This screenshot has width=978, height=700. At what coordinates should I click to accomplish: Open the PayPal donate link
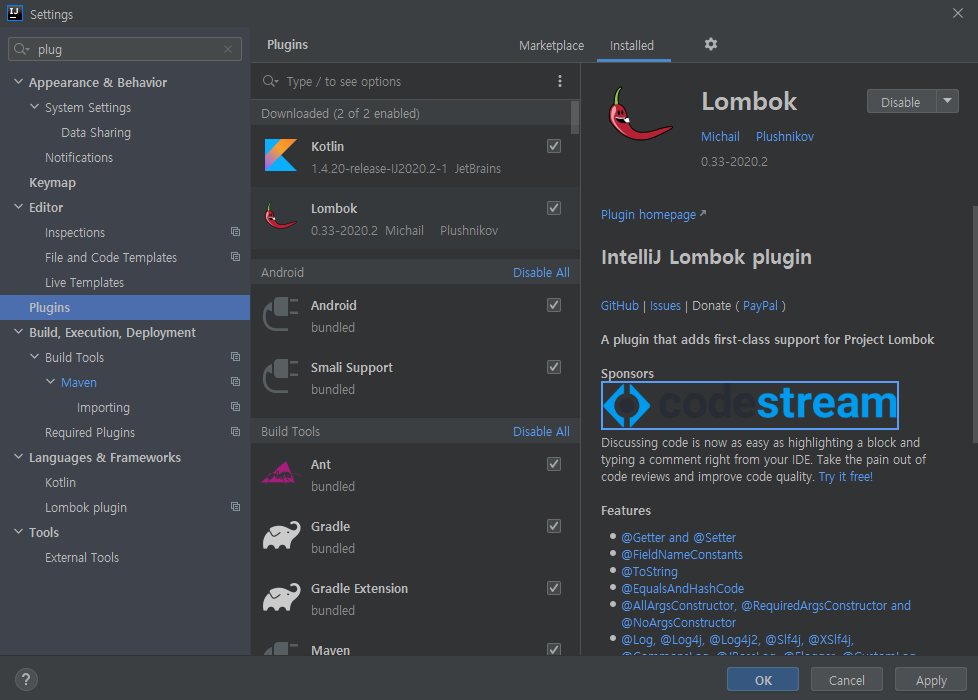click(x=760, y=306)
